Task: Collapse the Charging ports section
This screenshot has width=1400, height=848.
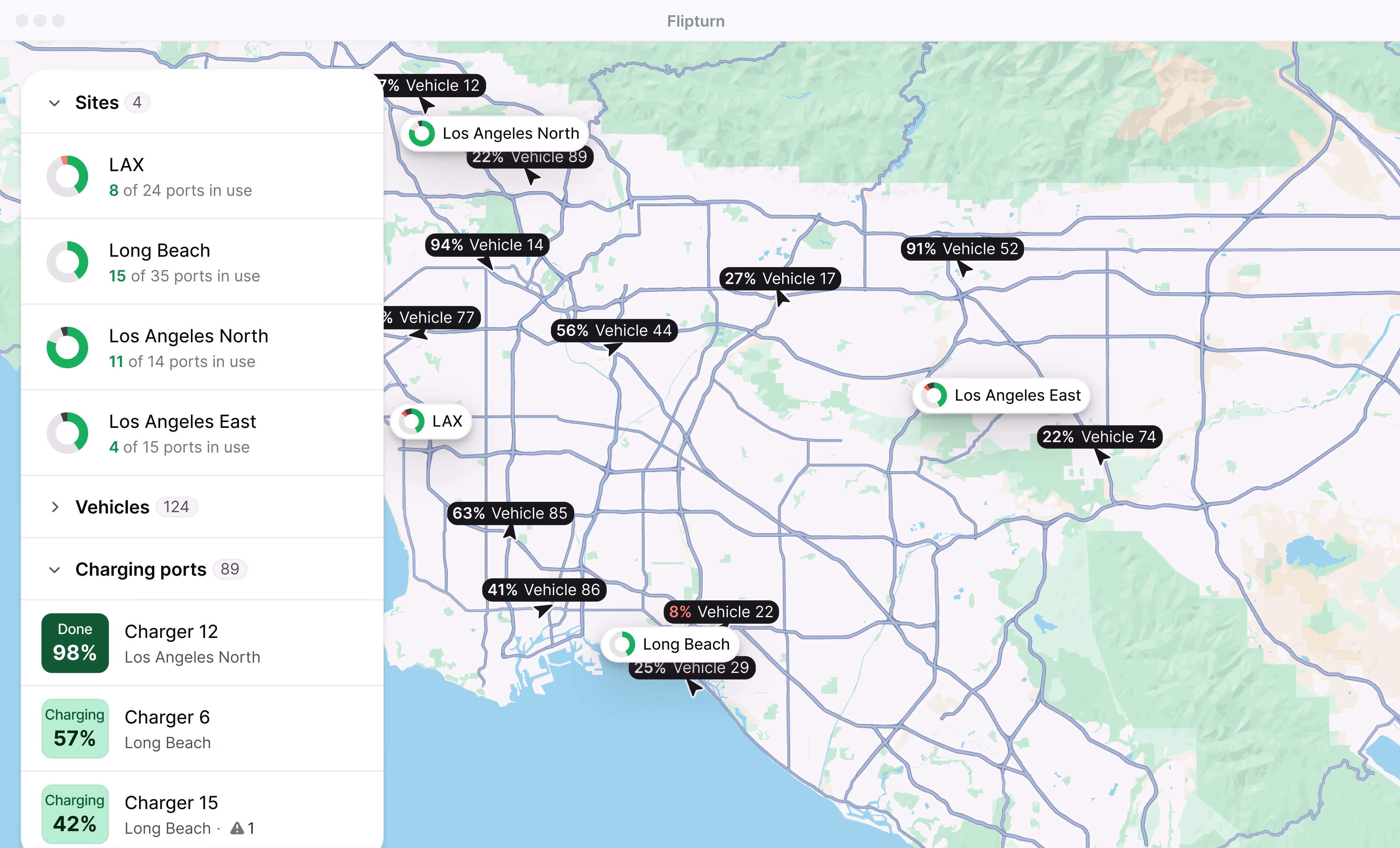Action: pos(54,570)
